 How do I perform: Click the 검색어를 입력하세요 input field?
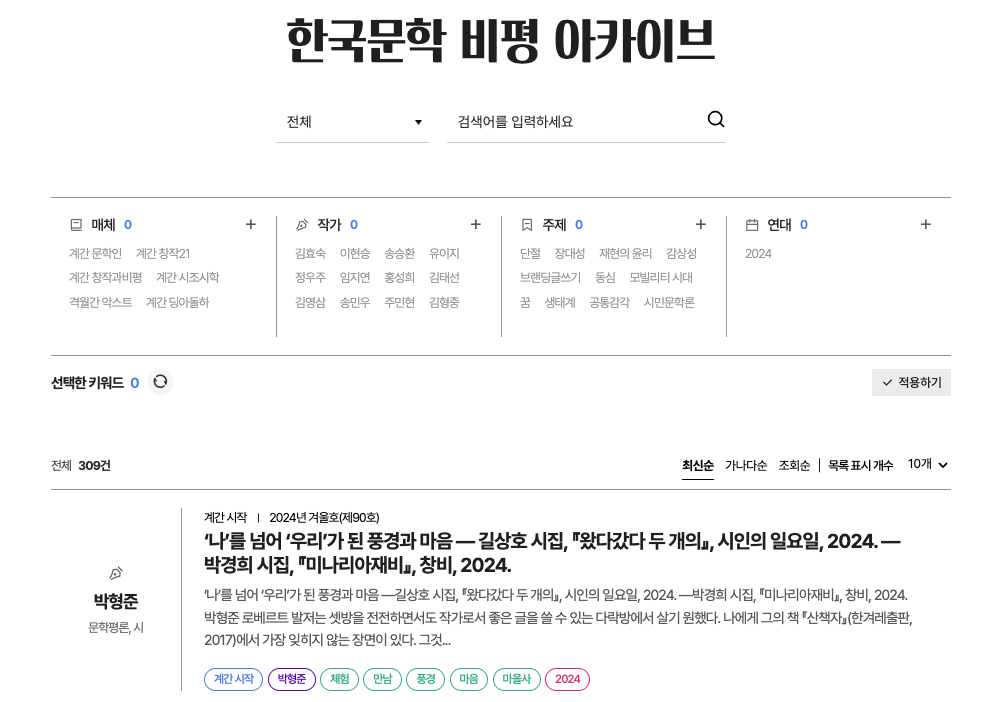pos(560,121)
